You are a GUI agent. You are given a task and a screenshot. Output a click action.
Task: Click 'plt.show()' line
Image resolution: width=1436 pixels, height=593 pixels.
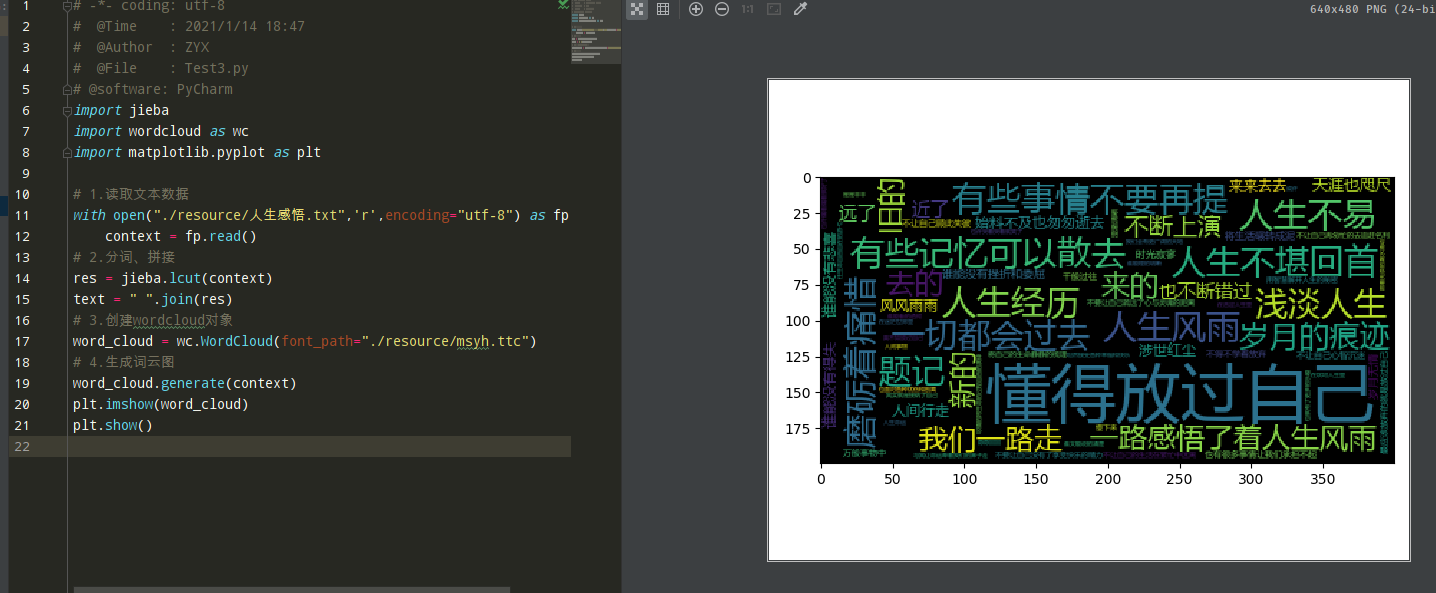[113, 425]
